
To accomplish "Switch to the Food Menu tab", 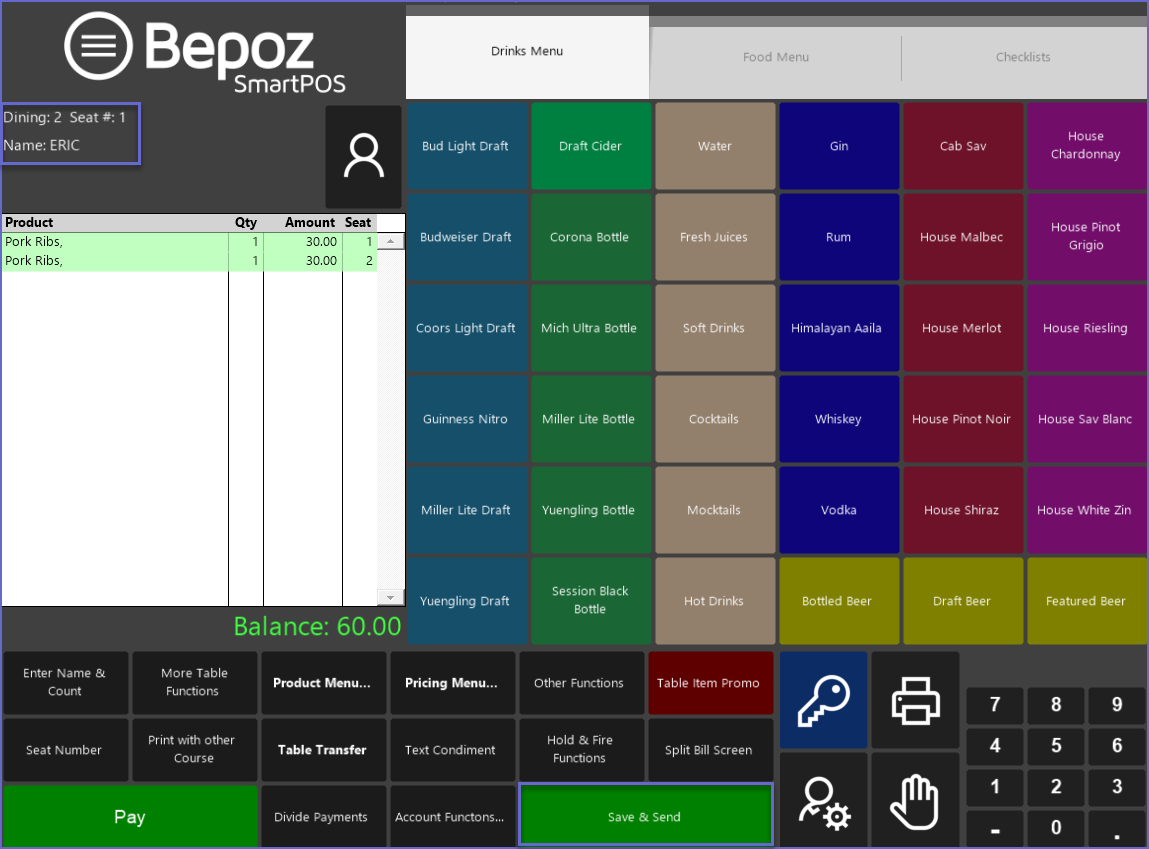I will pyautogui.click(x=776, y=57).
